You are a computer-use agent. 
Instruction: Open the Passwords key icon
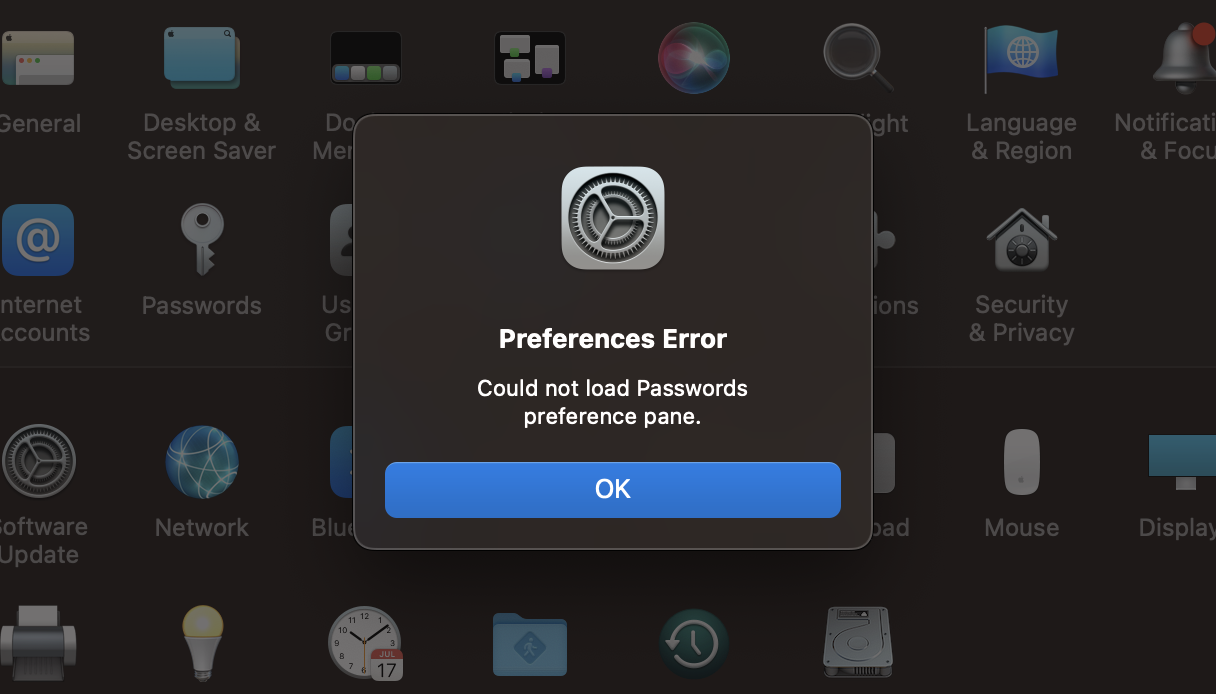pos(201,240)
